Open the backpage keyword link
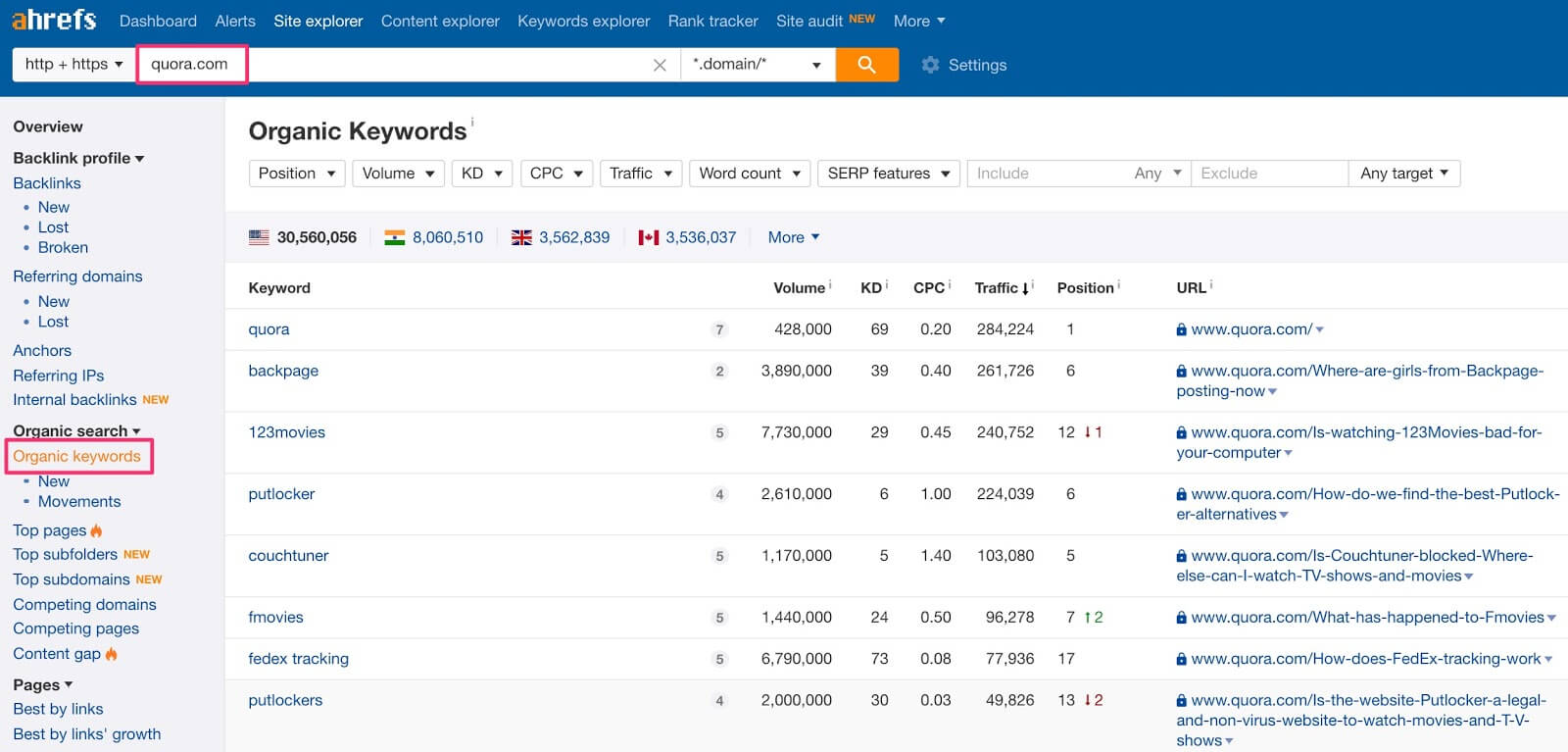This screenshot has height=752, width=1568. coord(283,371)
